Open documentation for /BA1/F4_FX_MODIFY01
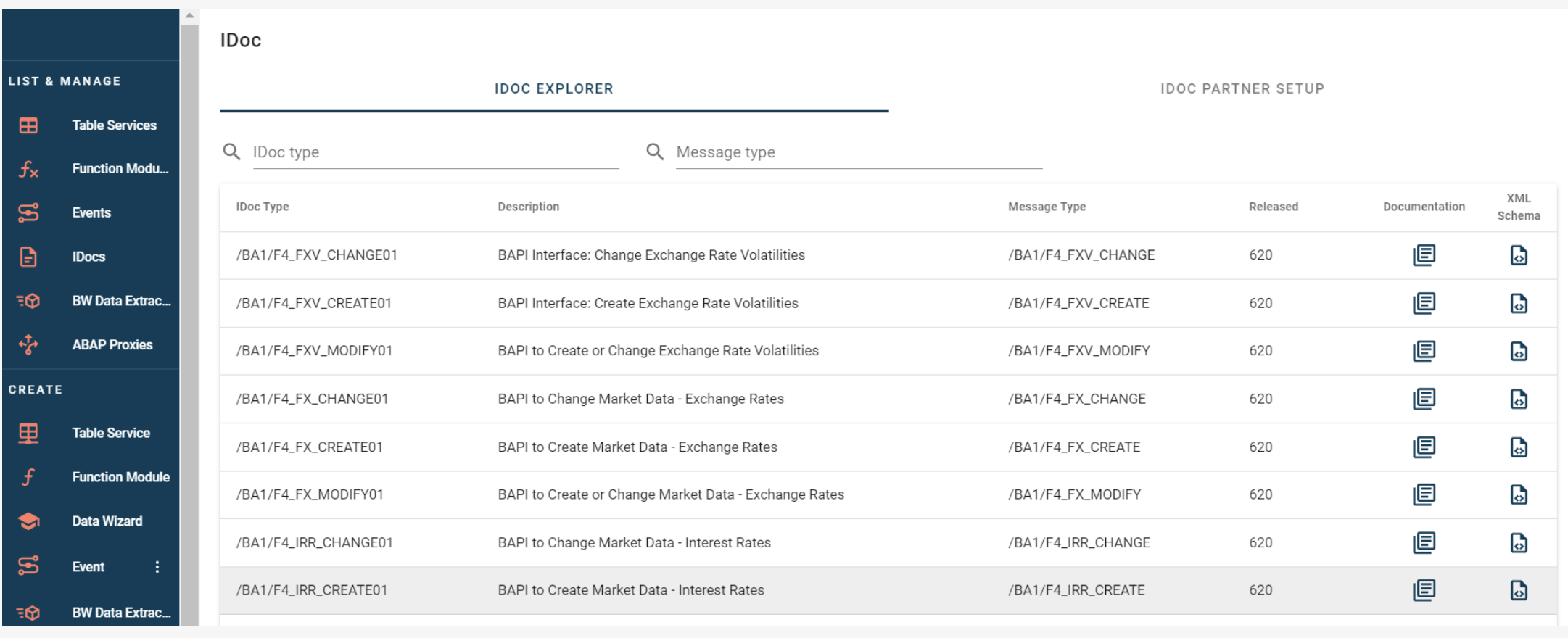The width and height of the screenshot is (1568, 638). coord(1424,494)
